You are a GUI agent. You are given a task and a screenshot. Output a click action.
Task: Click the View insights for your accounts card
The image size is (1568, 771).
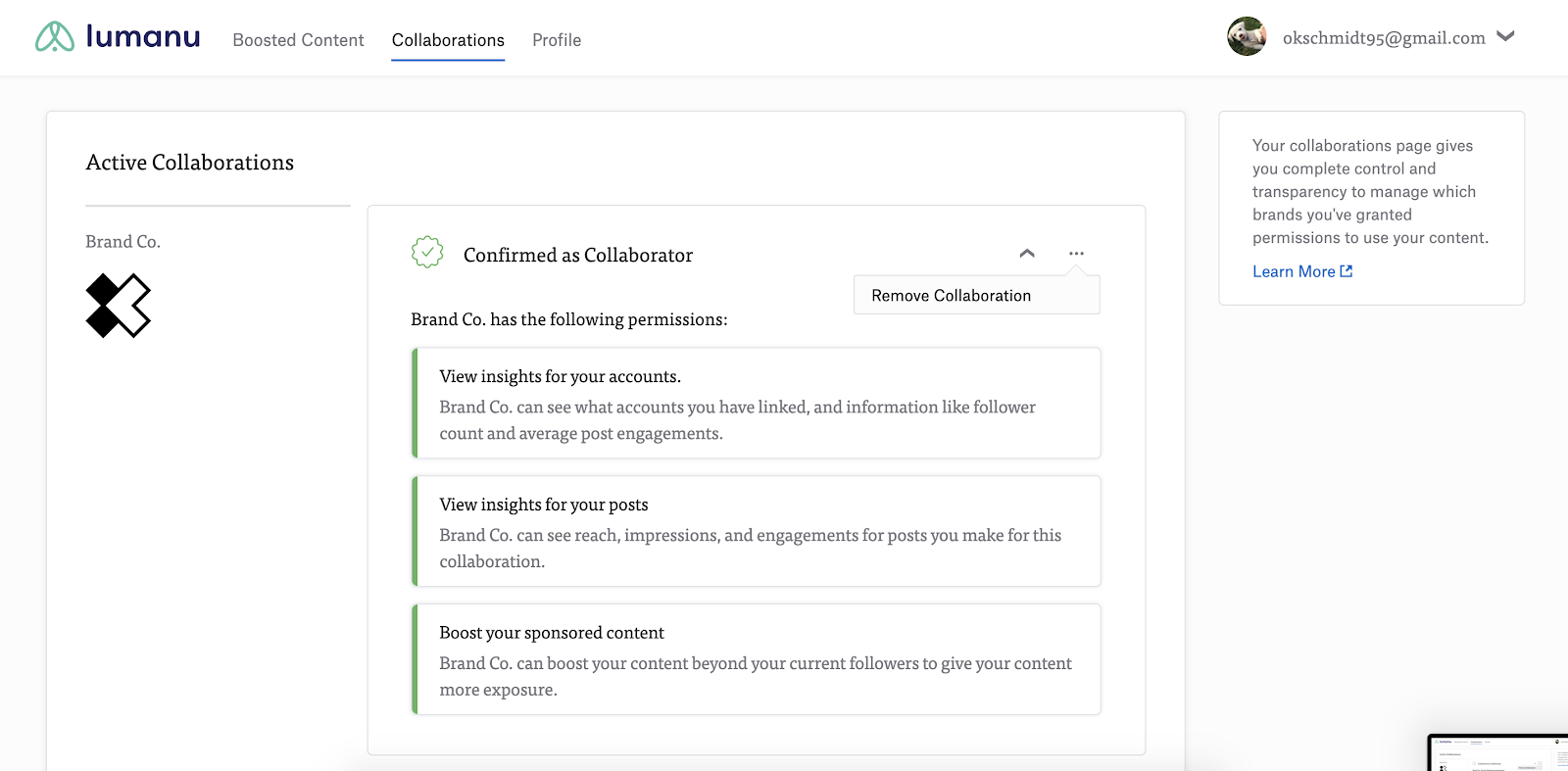click(757, 403)
